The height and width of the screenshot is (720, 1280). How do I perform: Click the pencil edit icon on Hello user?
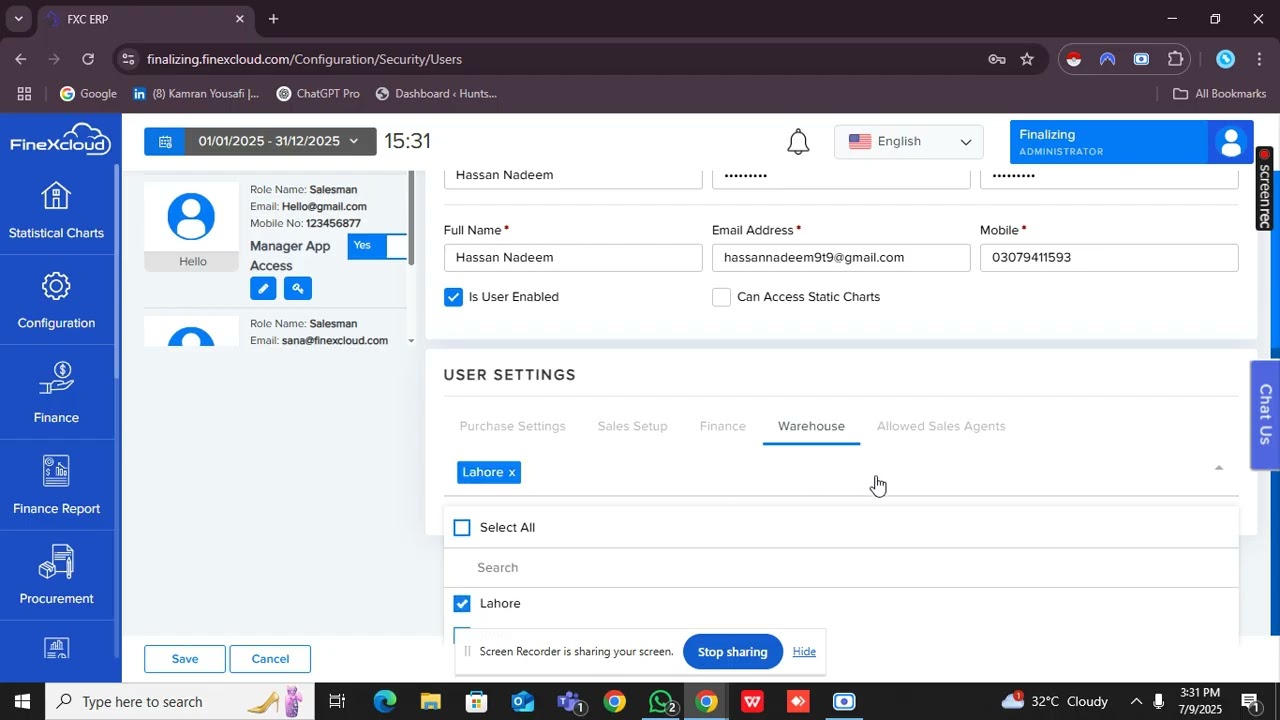(x=263, y=289)
